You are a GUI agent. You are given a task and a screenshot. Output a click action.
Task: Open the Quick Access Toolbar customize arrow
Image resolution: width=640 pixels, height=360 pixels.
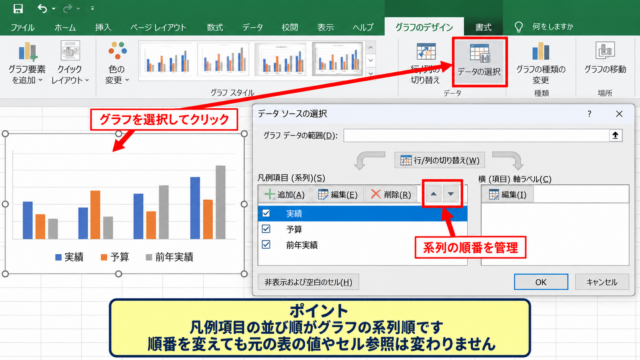[x=93, y=8]
